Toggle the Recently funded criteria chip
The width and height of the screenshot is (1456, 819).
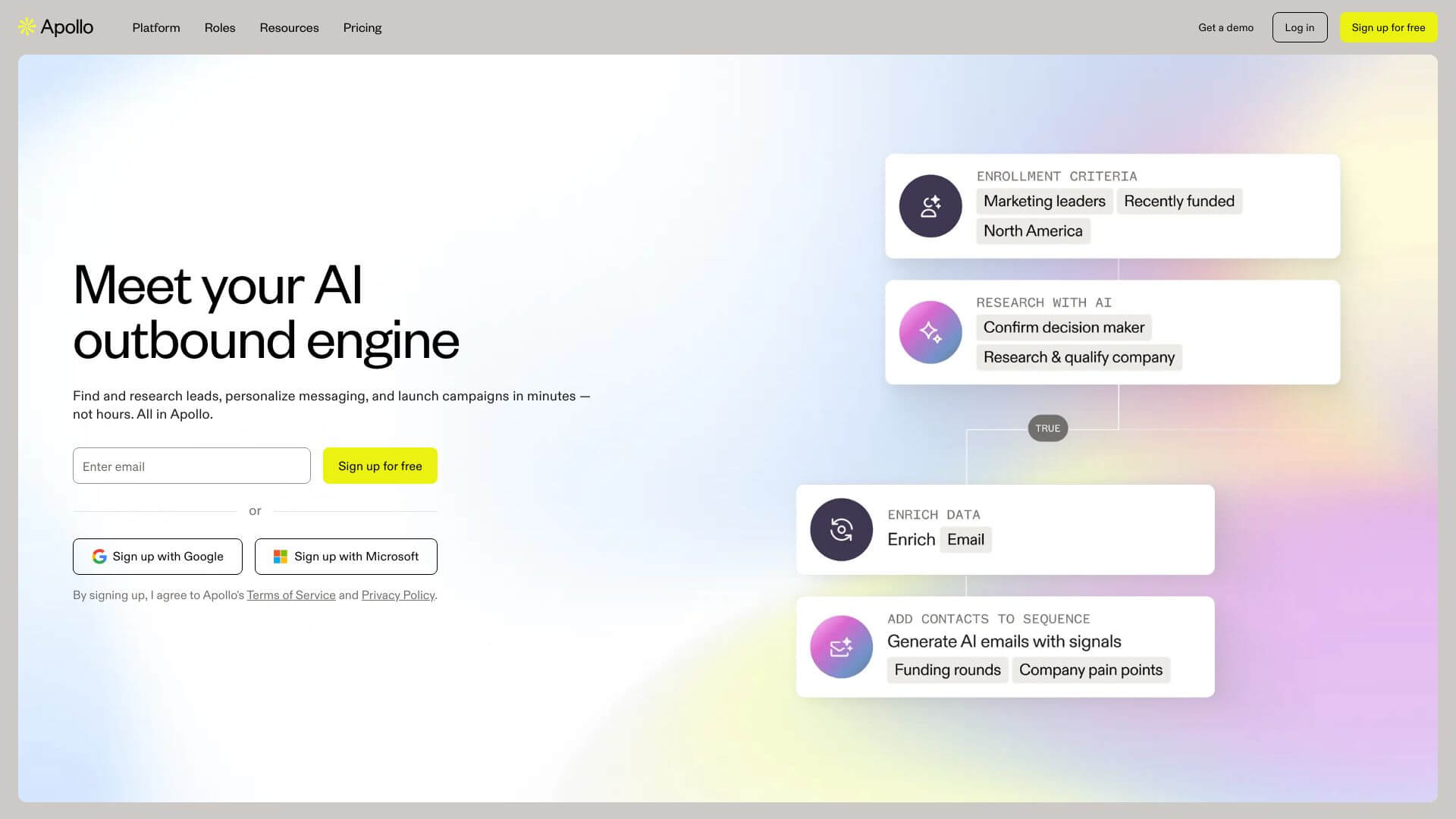[x=1179, y=201]
